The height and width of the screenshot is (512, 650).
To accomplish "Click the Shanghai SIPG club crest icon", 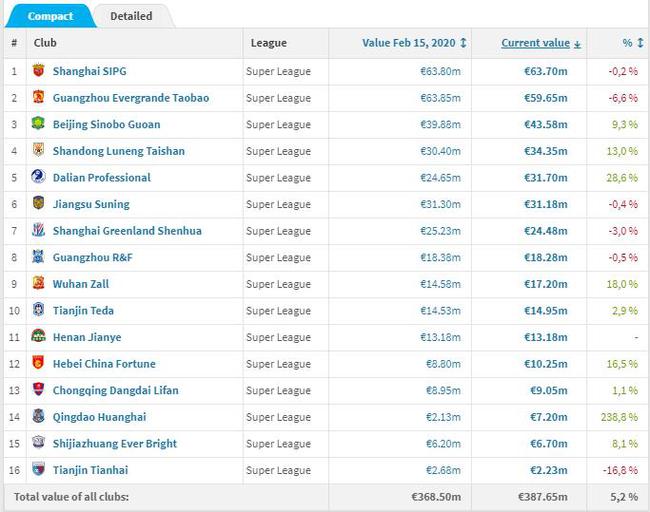I will [x=38, y=71].
